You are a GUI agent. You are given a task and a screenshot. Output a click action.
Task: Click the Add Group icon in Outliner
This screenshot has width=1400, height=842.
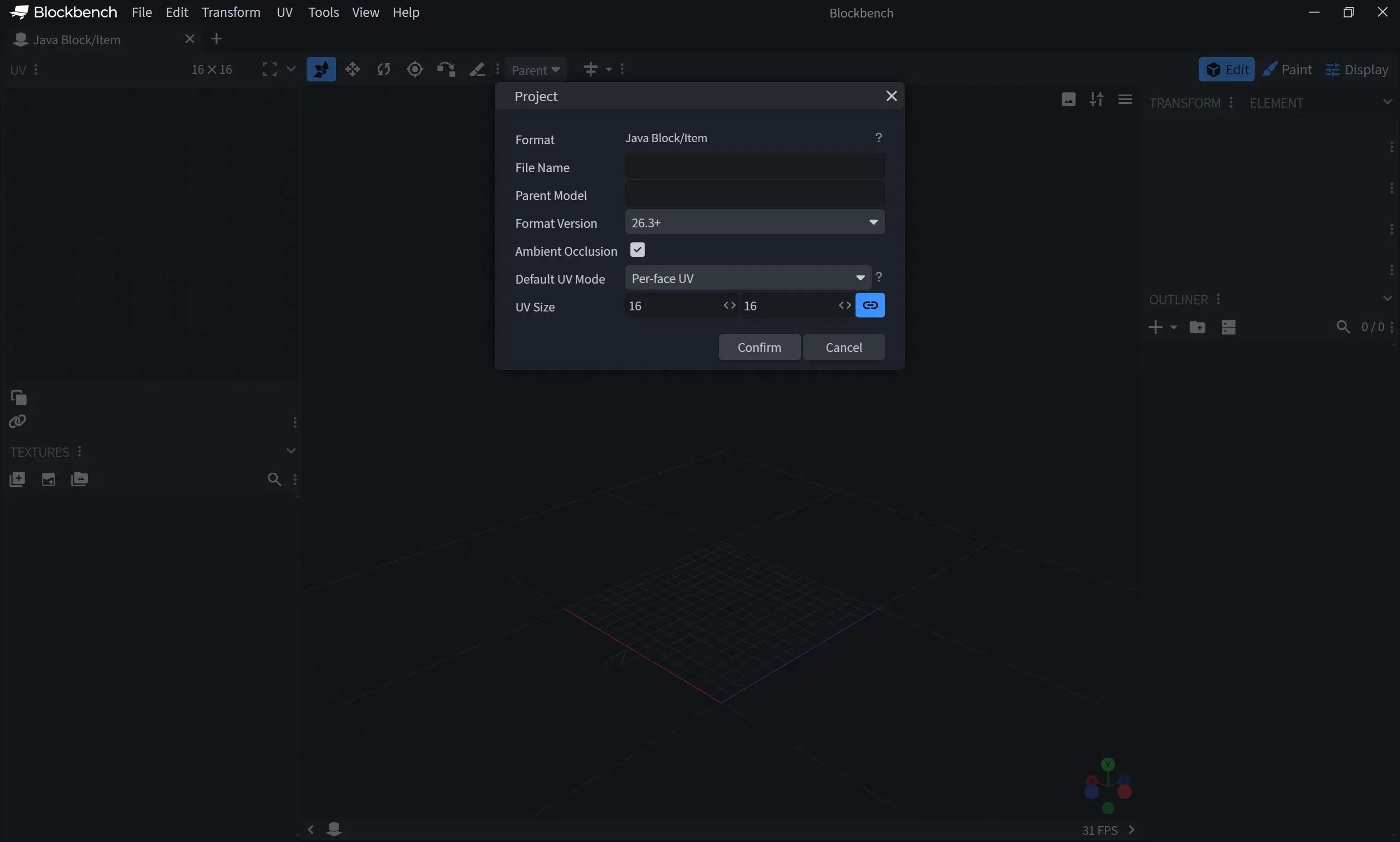(x=1197, y=327)
